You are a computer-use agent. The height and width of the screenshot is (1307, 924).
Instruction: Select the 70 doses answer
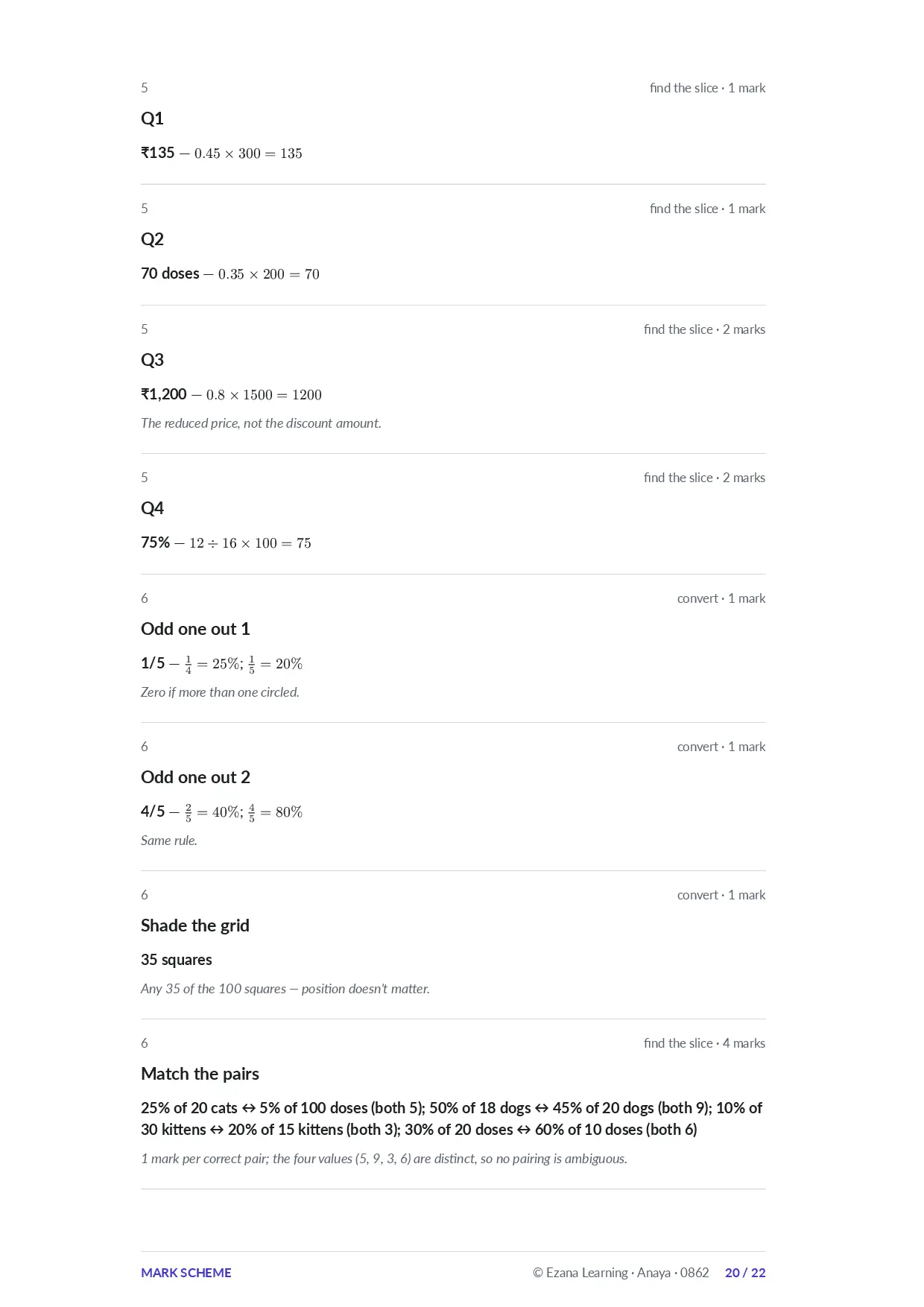point(170,273)
